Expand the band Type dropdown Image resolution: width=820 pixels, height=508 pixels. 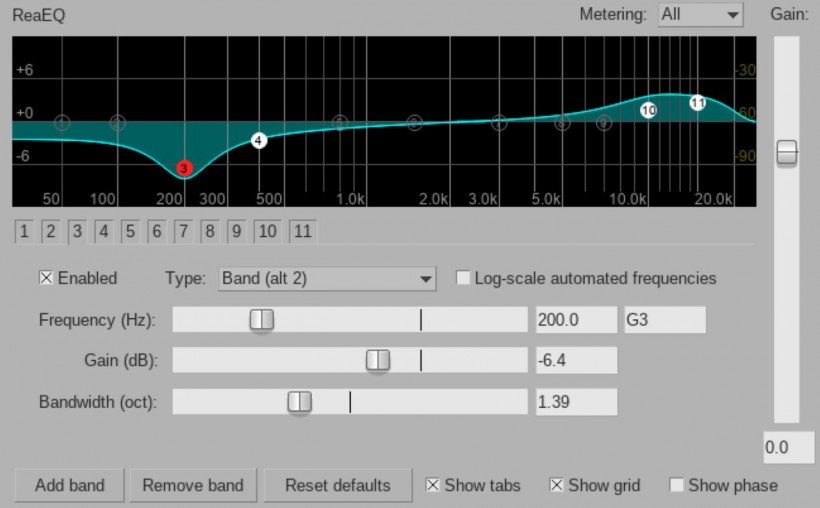327,278
